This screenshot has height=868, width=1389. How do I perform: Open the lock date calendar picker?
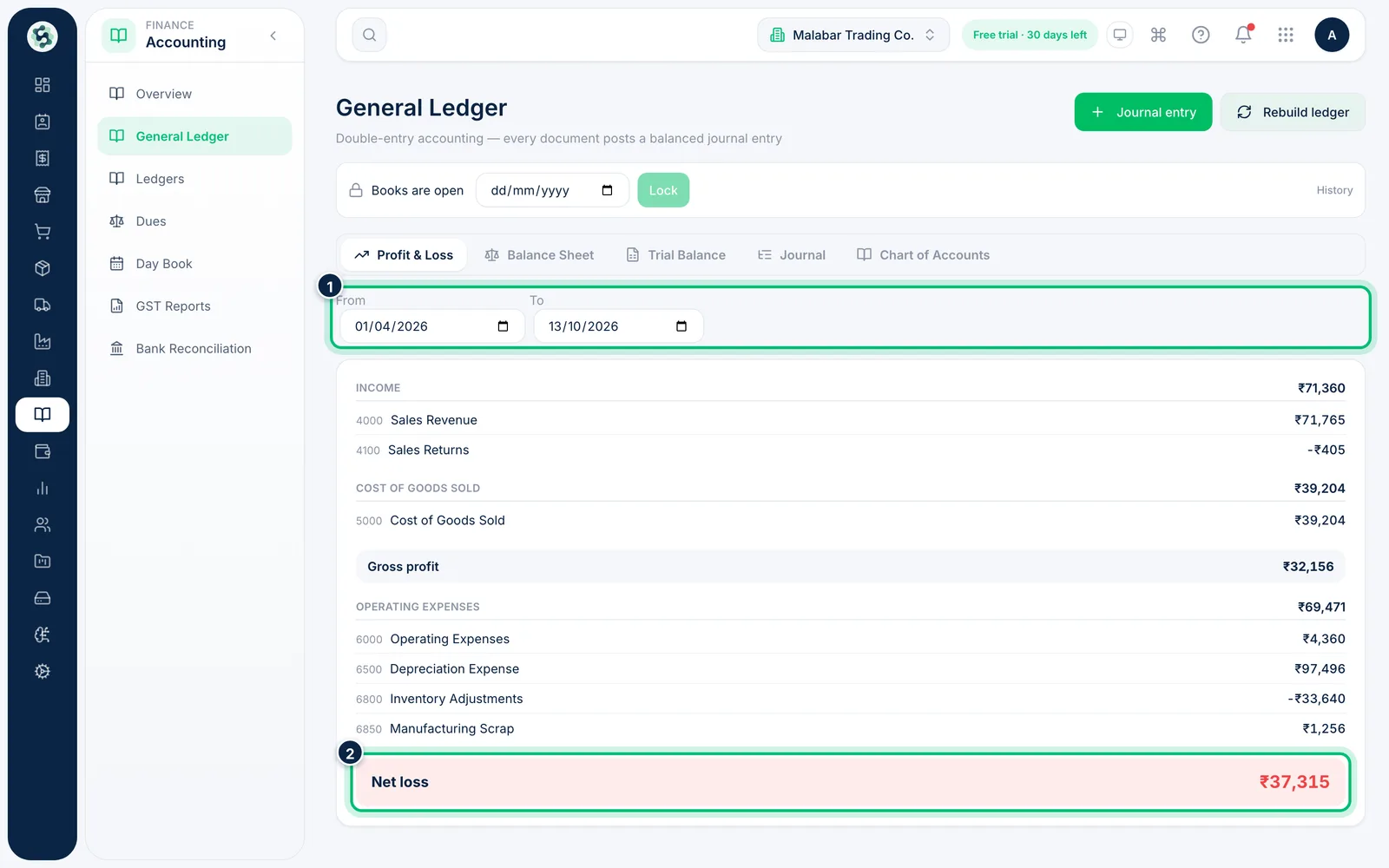(608, 190)
